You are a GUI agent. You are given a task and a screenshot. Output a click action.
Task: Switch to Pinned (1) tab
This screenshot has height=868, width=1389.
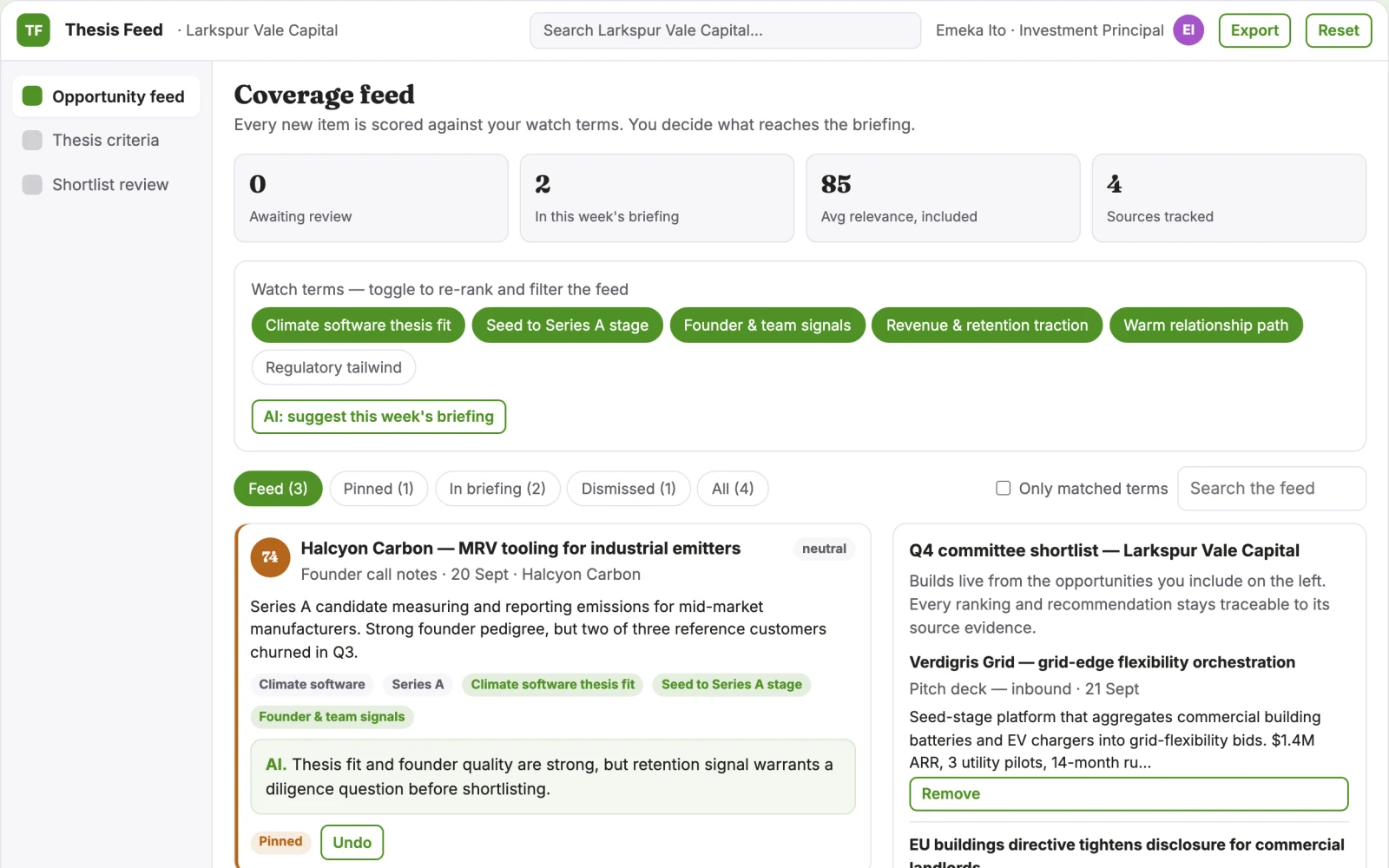379,489
